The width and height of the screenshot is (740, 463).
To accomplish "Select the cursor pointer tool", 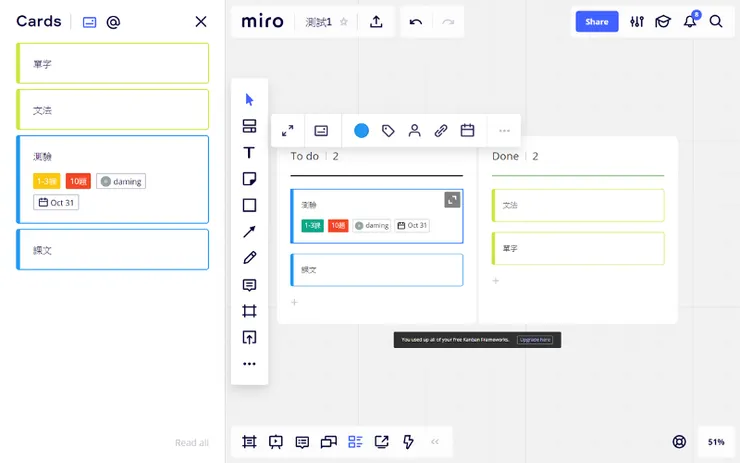I will pyautogui.click(x=249, y=100).
